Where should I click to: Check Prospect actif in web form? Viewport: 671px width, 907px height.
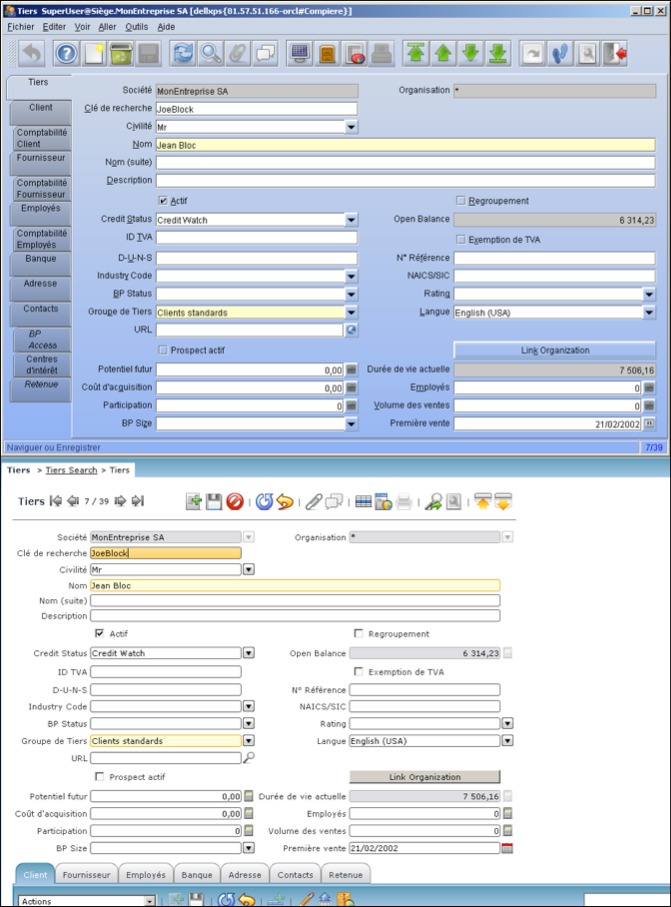click(99, 776)
